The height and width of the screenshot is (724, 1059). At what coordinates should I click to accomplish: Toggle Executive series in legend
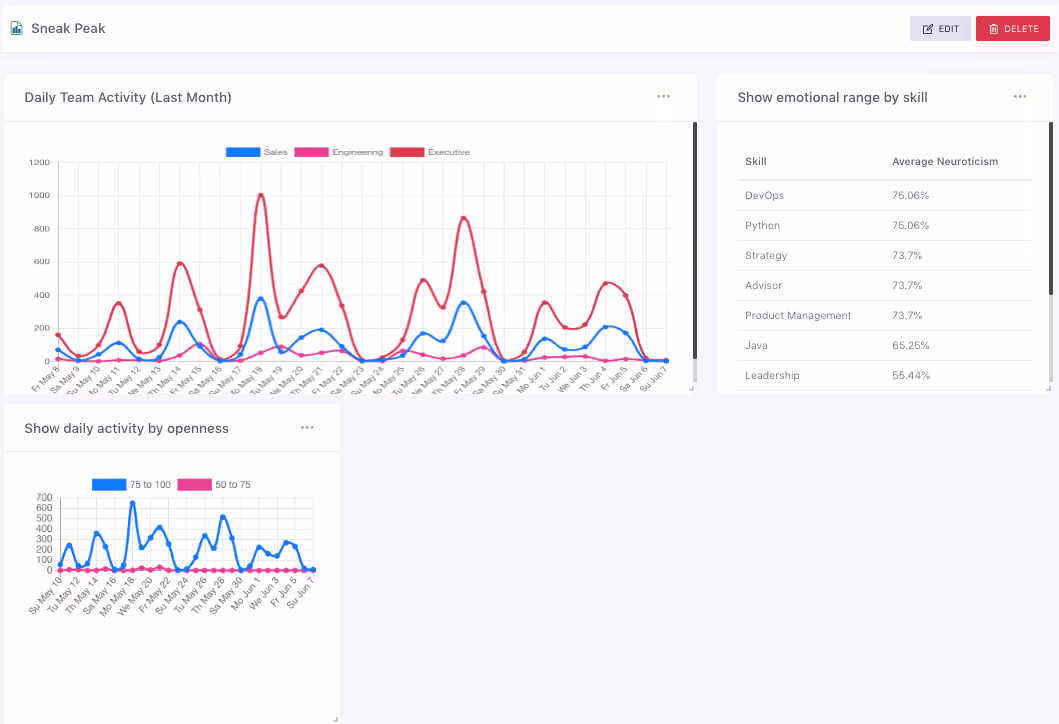[x=430, y=152]
